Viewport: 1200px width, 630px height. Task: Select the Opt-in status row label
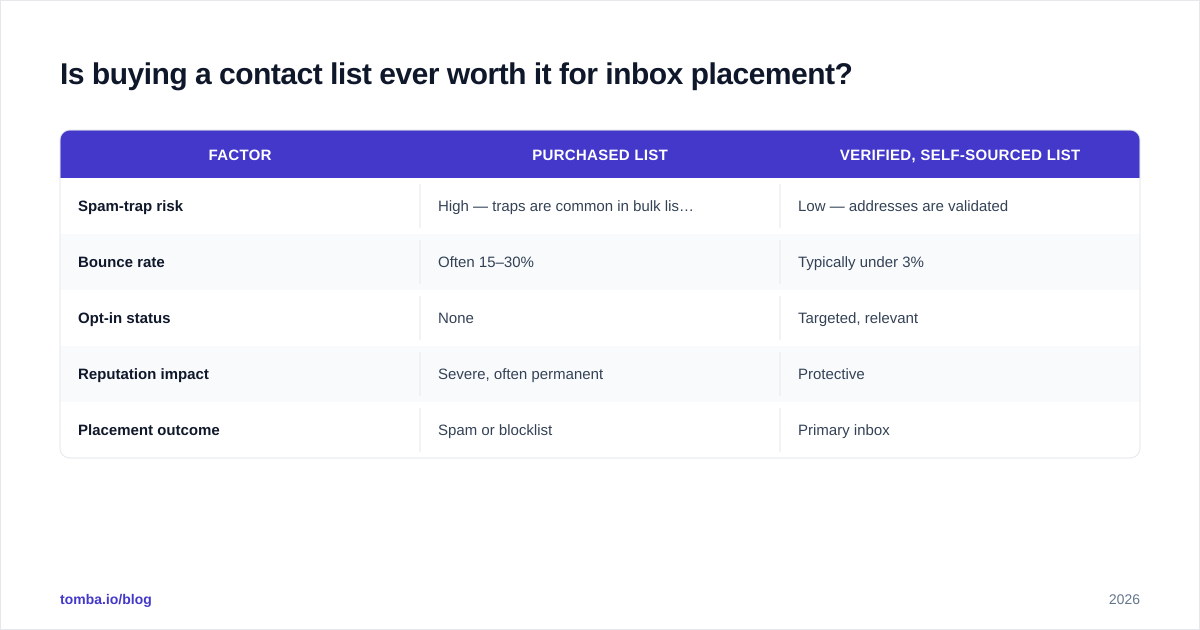[124, 318]
